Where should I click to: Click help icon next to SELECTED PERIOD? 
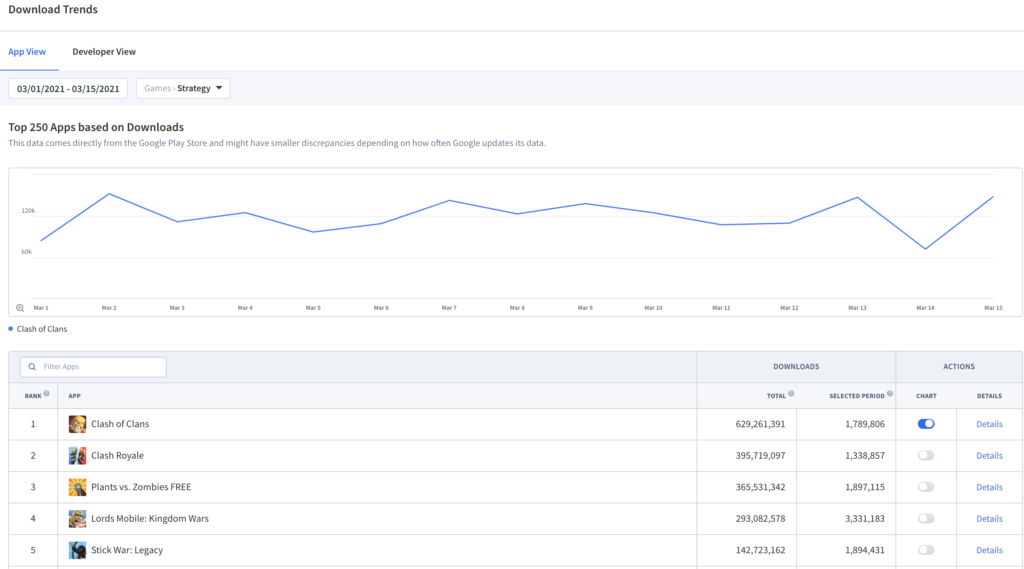tap(889, 393)
